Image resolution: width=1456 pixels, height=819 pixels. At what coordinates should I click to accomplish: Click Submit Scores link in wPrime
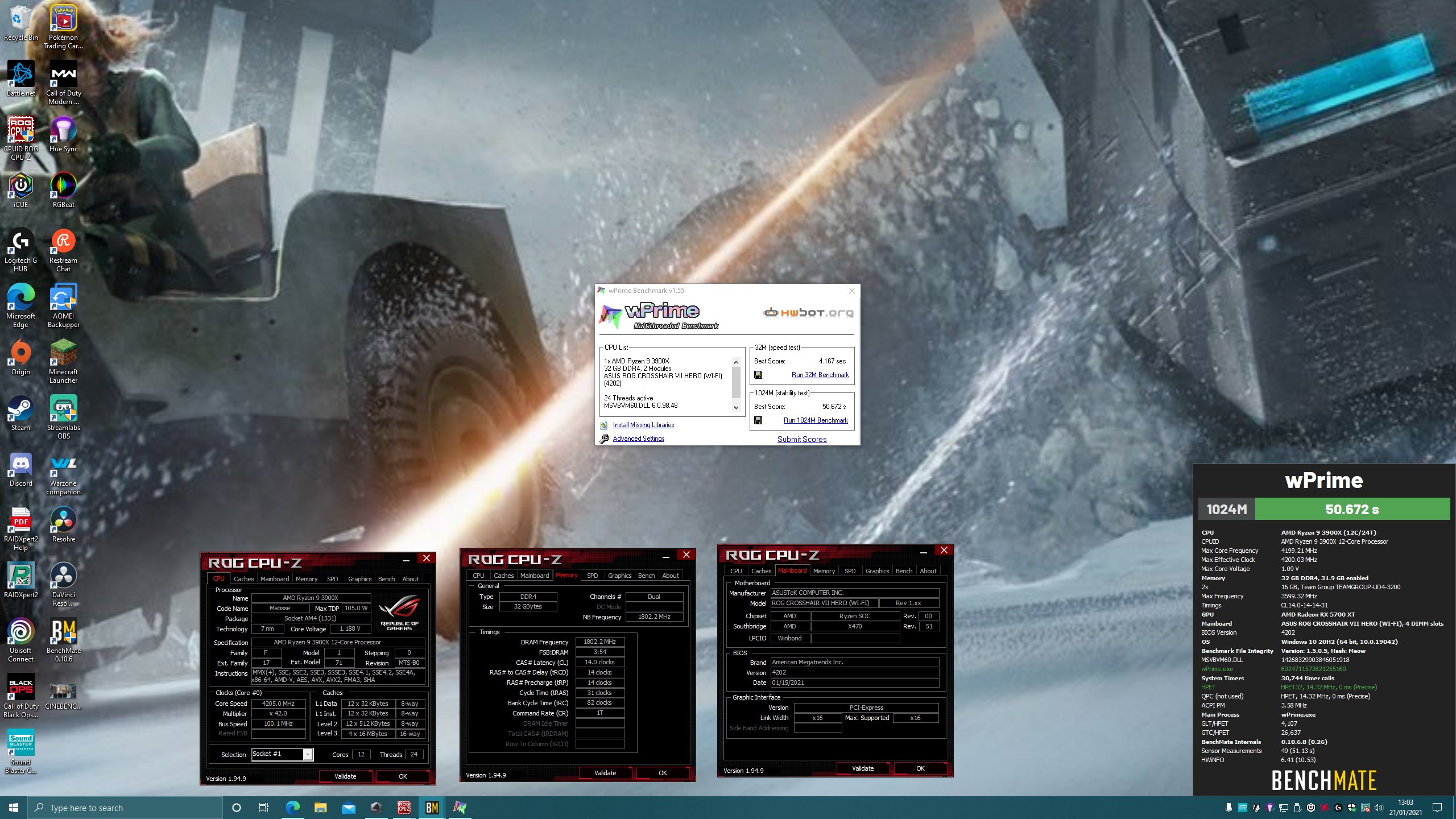click(x=802, y=439)
